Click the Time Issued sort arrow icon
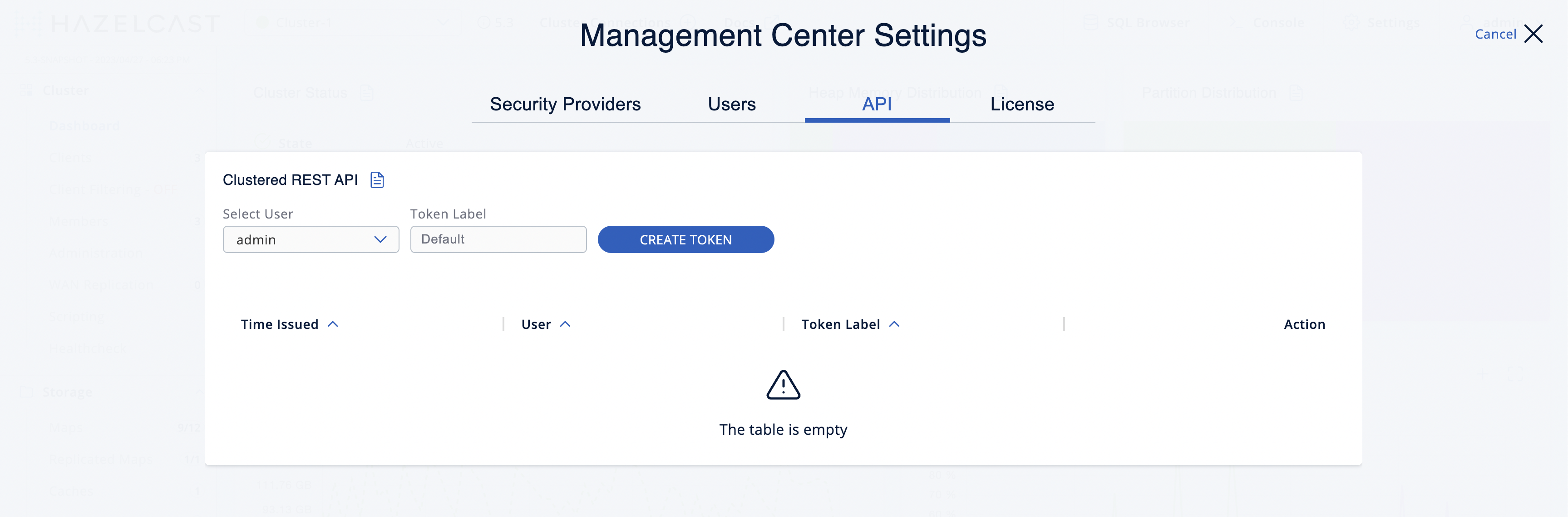The height and width of the screenshot is (517, 1568). point(333,324)
